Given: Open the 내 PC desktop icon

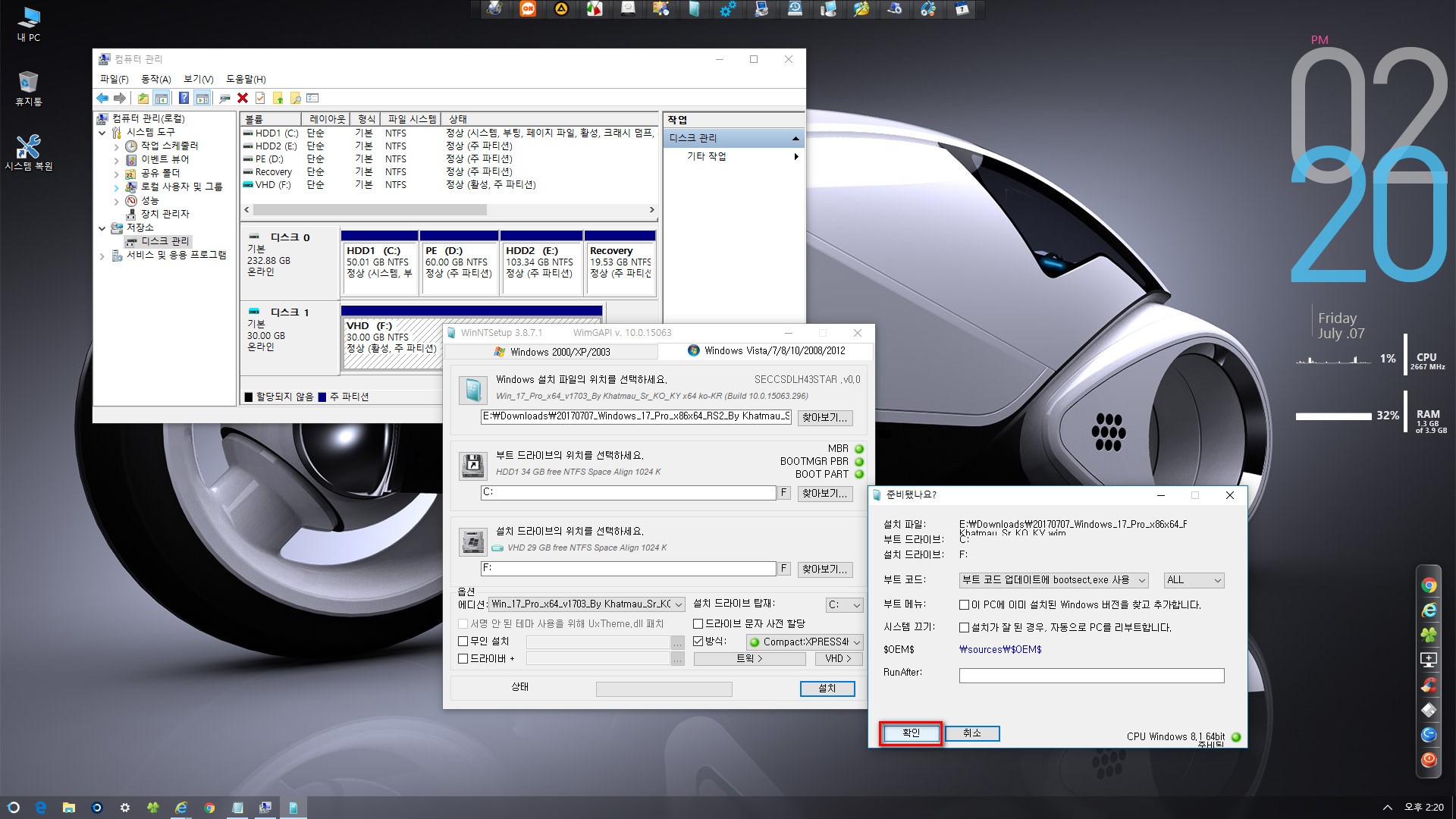Looking at the screenshot, I should pos(29,24).
